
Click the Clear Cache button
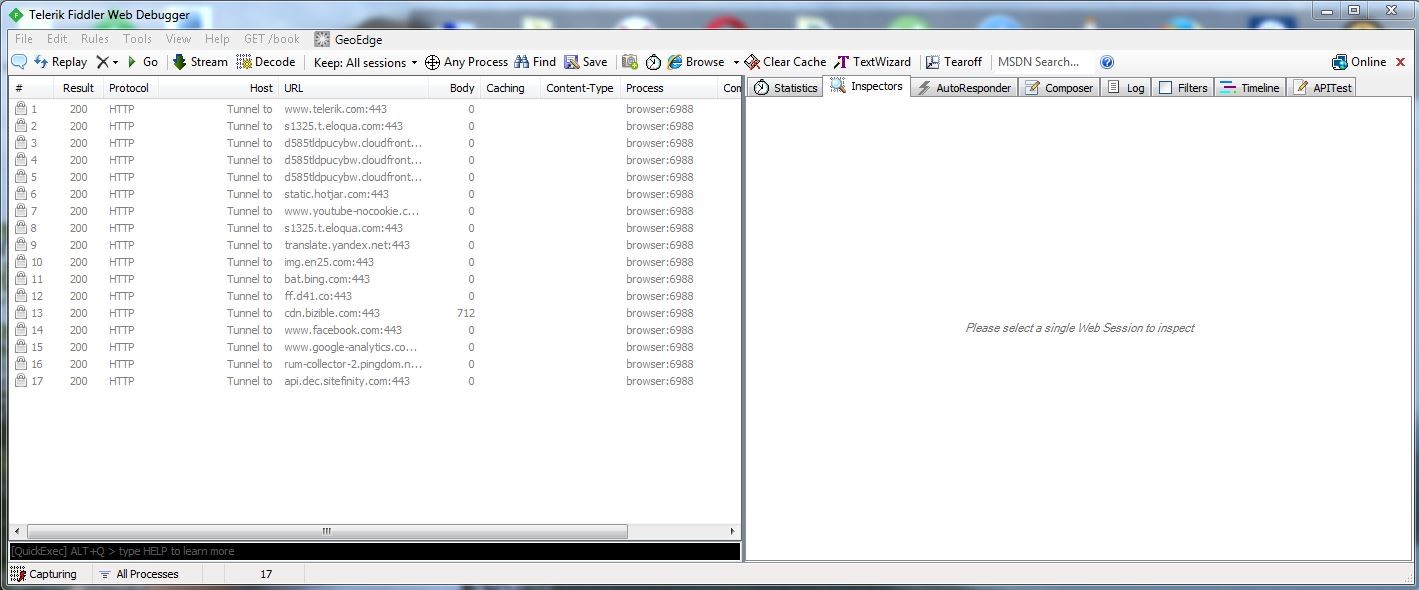coord(786,62)
